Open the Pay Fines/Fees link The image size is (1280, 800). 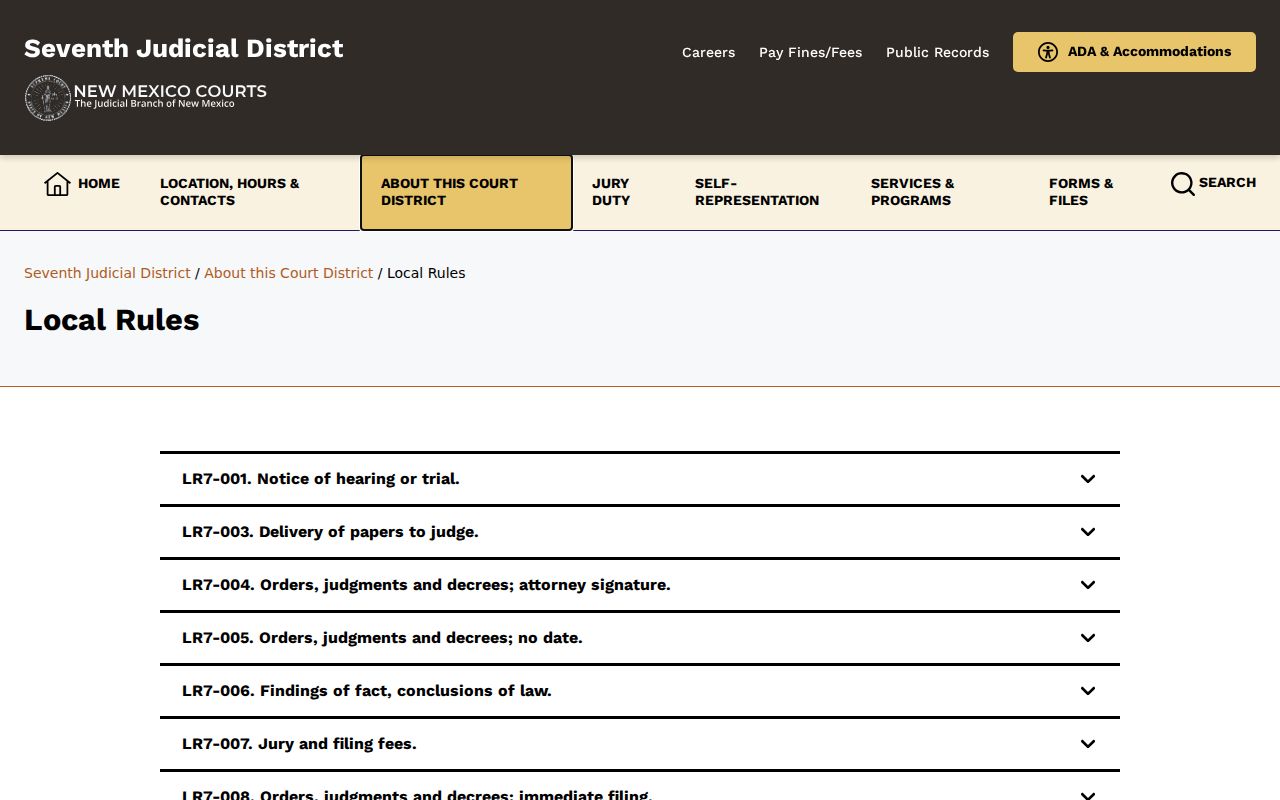pyautogui.click(x=810, y=52)
